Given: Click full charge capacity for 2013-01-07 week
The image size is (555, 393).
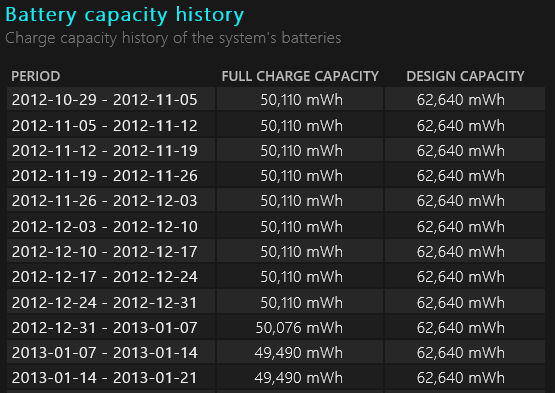Looking at the screenshot, I should pos(299,353).
